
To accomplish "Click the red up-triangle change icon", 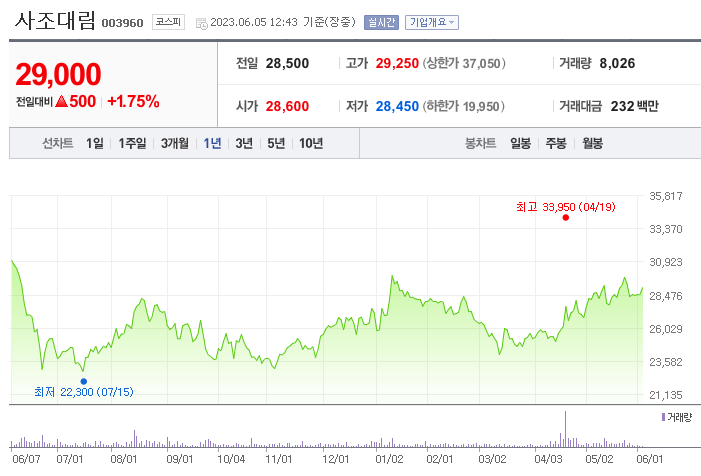I will coord(61,101).
